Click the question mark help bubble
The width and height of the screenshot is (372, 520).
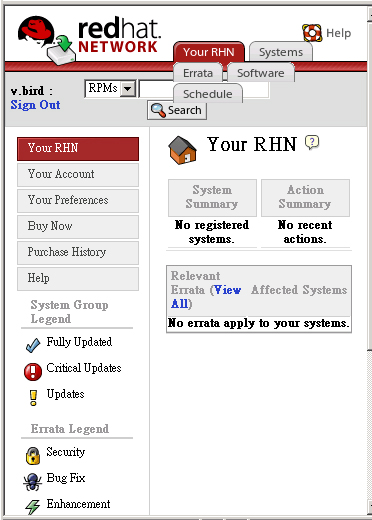(x=312, y=143)
